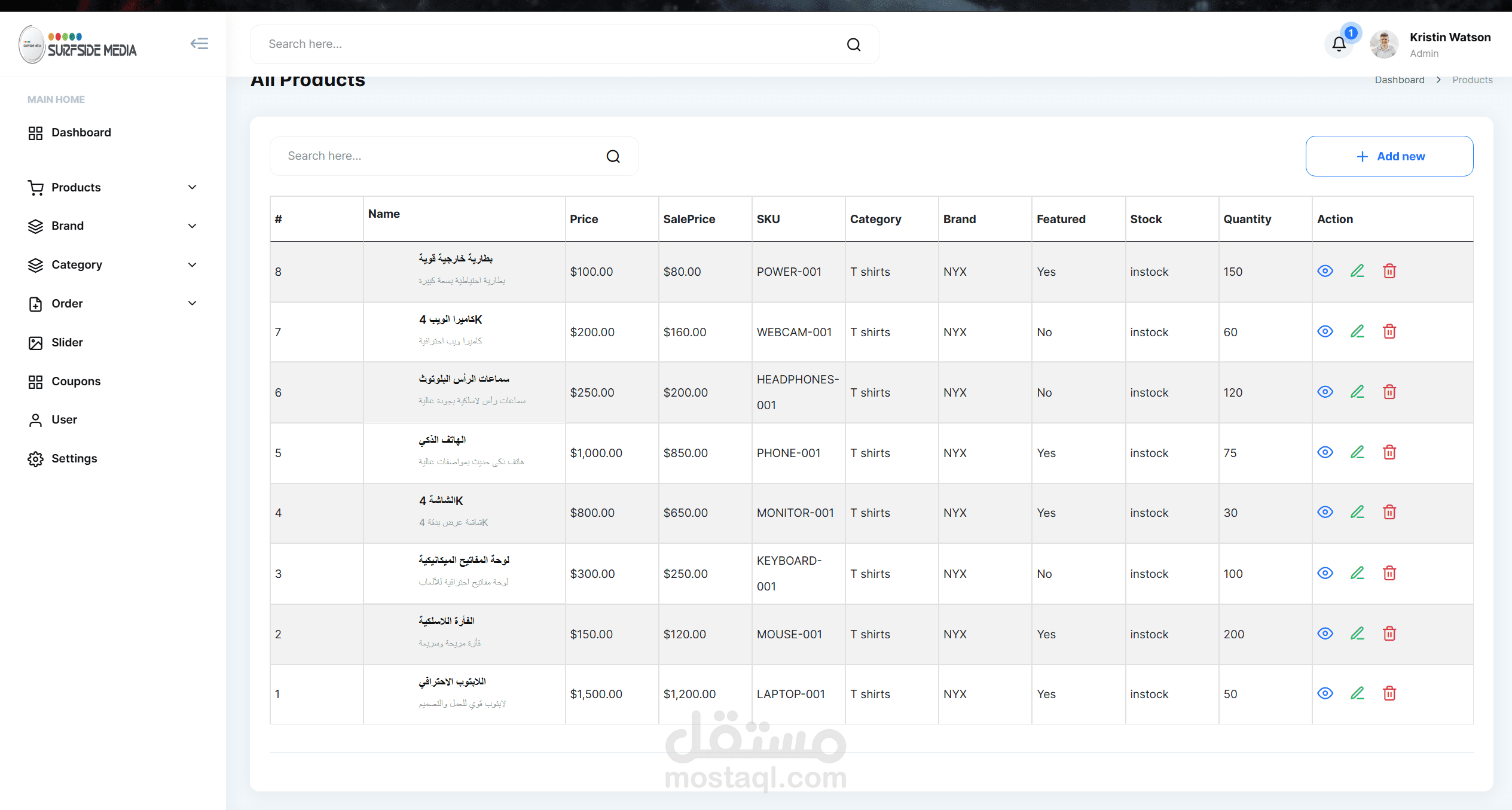1512x810 pixels.
Task: Delete the MOUSE-001 product row
Action: [x=1389, y=634]
